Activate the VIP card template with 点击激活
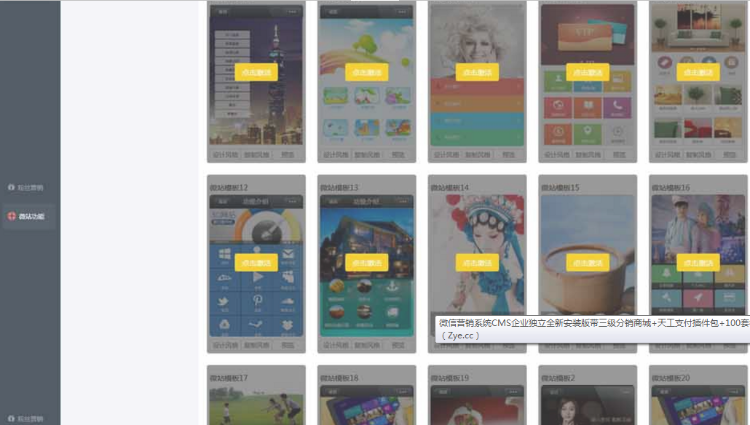This screenshot has width=750, height=425. [x=587, y=72]
